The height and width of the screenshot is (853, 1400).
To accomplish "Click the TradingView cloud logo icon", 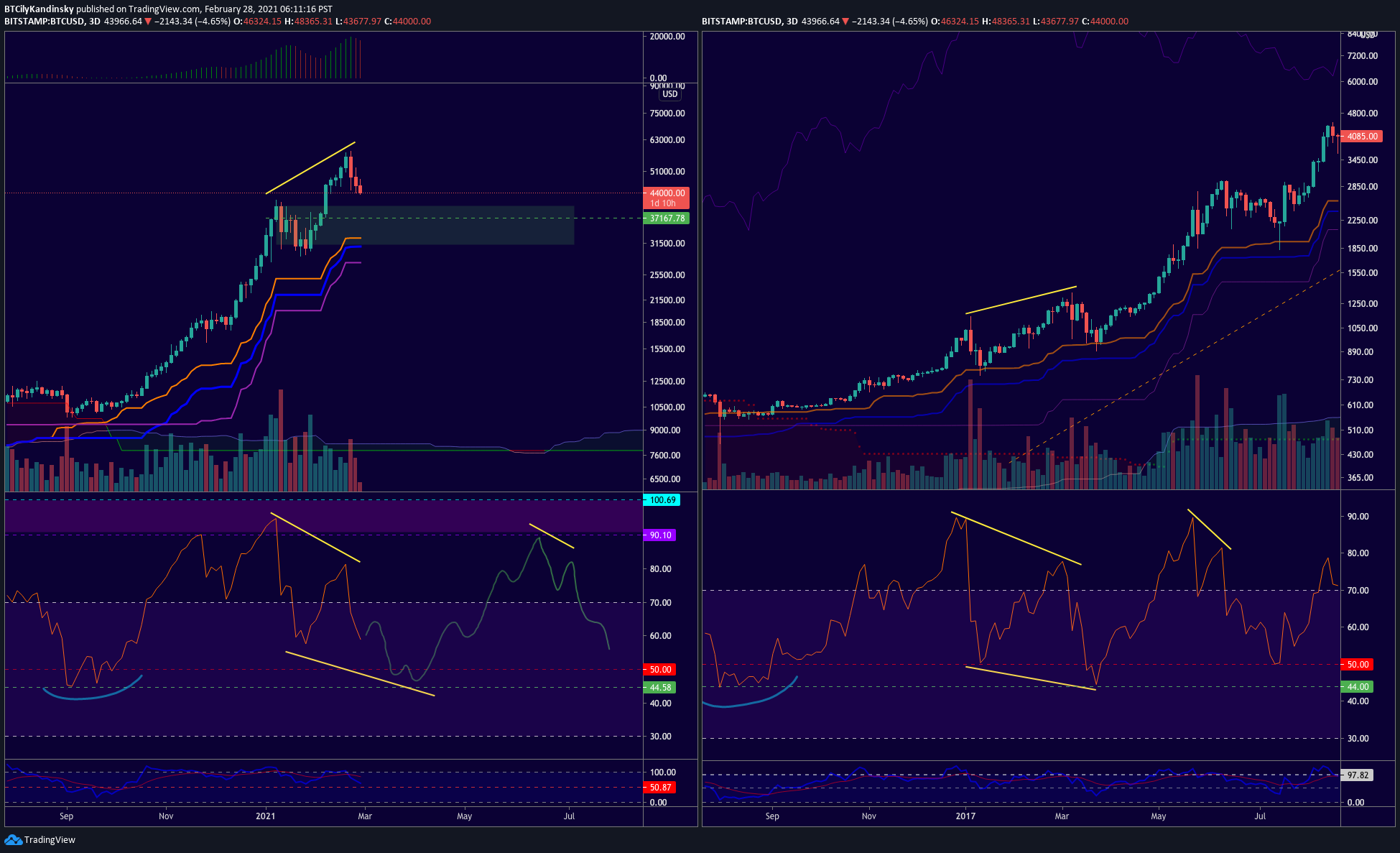I will (13, 839).
